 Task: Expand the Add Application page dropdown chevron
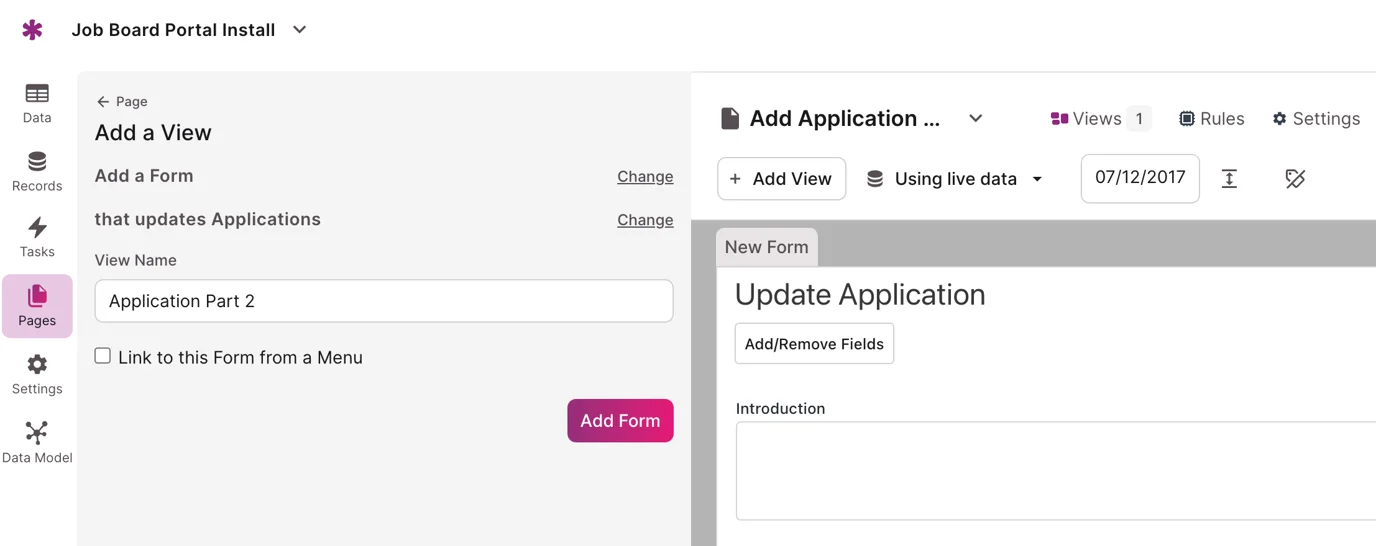975,119
